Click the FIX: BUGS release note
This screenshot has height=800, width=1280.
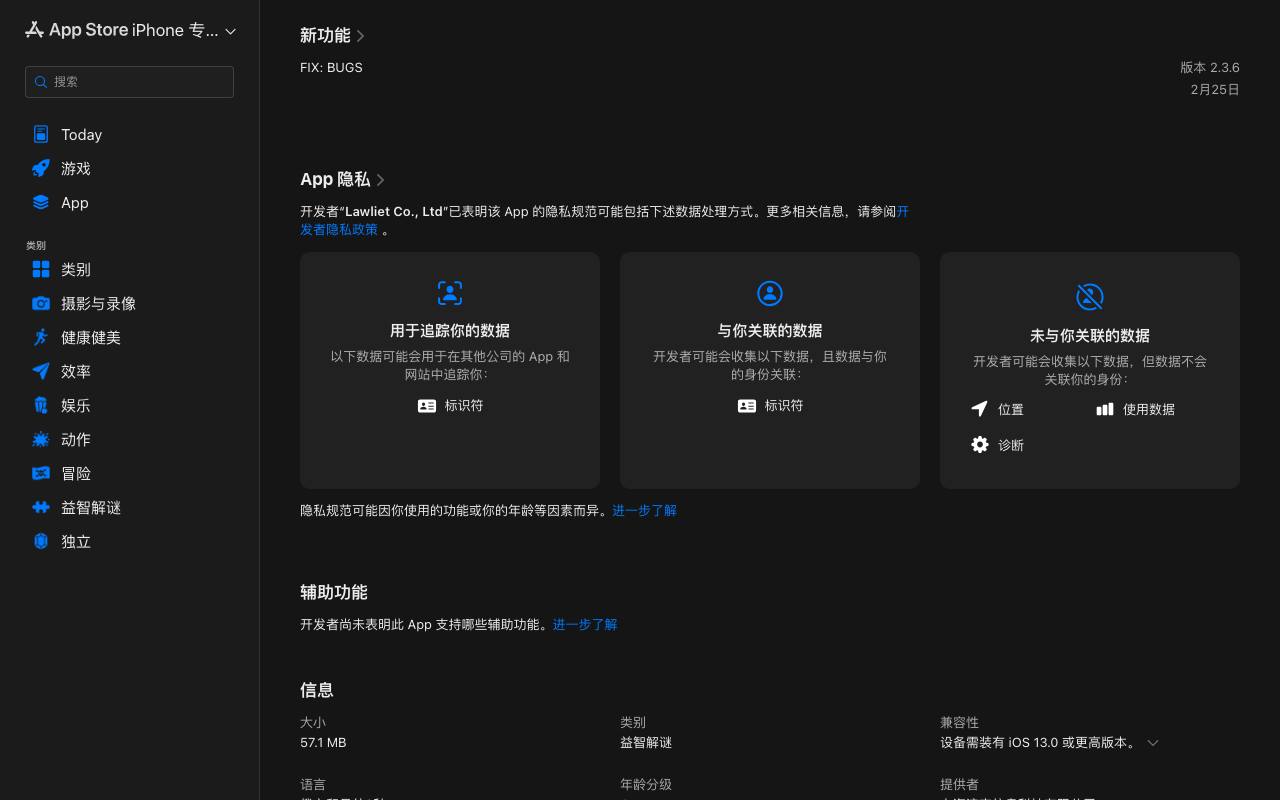click(331, 68)
